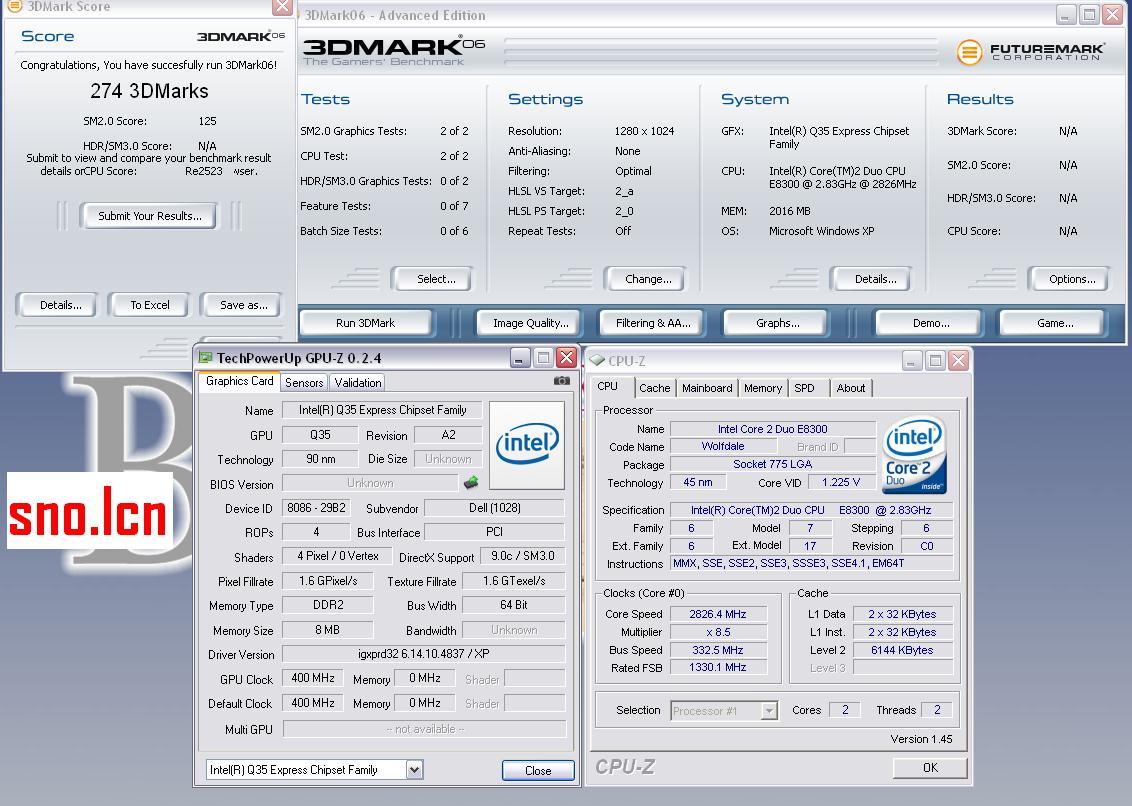Click the Device ID field 8086 - 29B2
The image size is (1132, 806).
click(x=316, y=508)
